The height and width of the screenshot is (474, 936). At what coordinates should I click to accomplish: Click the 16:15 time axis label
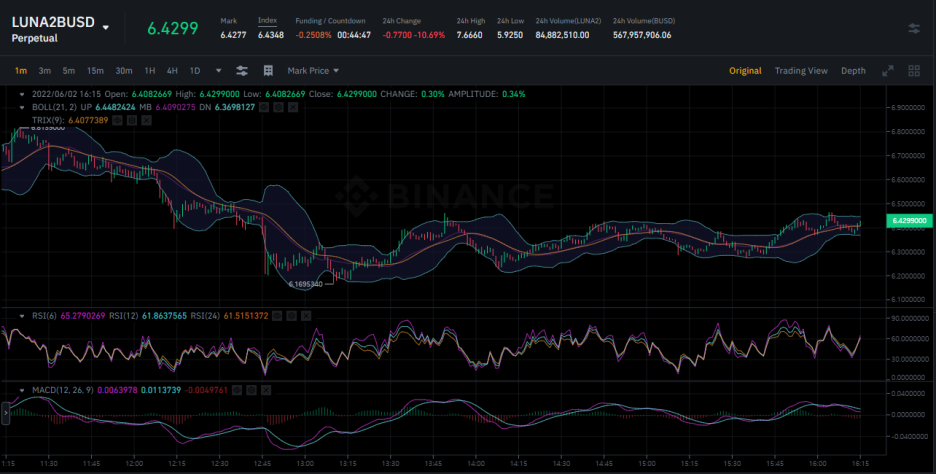tap(860, 463)
